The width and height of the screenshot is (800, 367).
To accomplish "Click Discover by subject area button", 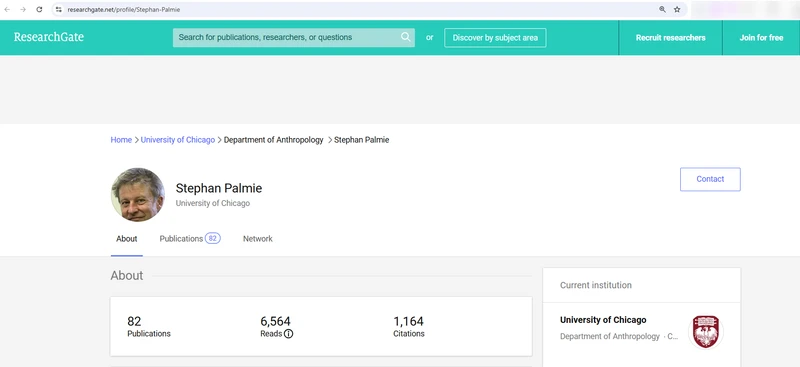I will coord(495,38).
